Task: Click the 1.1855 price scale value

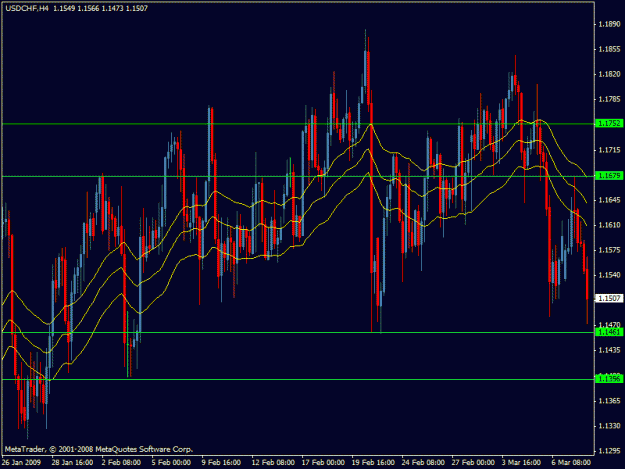Action: coord(609,49)
